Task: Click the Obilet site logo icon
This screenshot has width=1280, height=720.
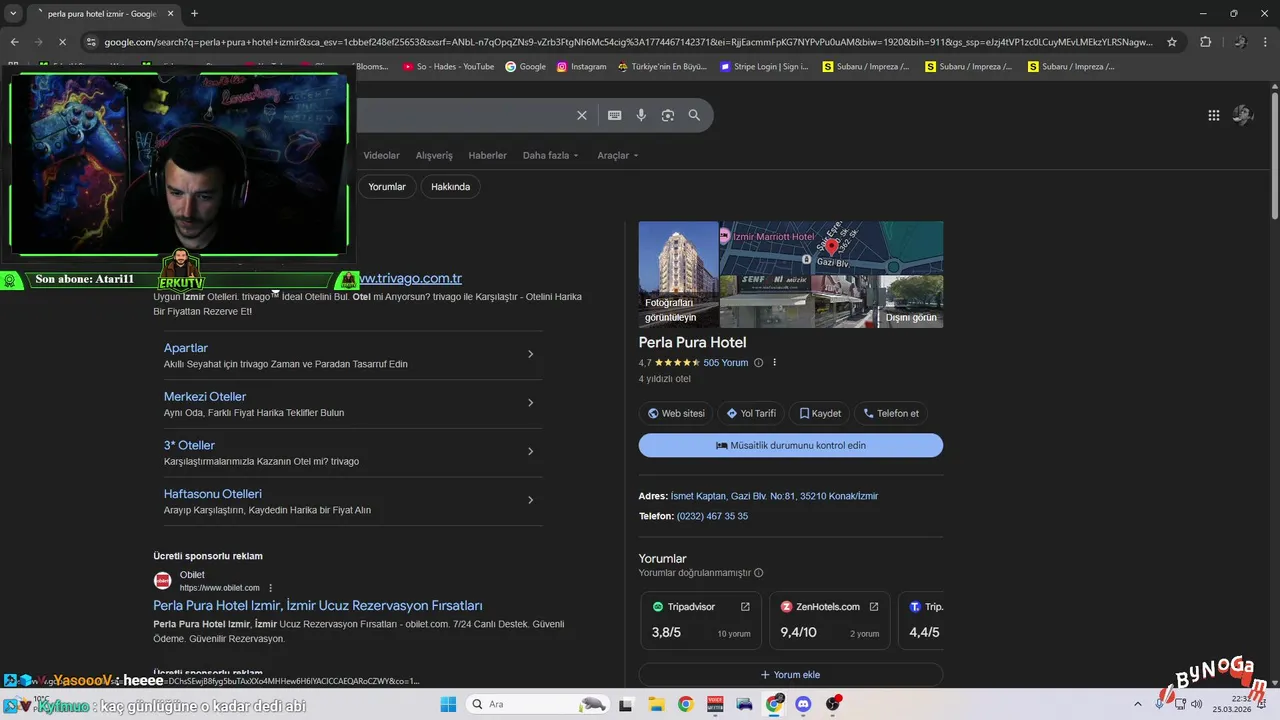Action: click(x=162, y=581)
